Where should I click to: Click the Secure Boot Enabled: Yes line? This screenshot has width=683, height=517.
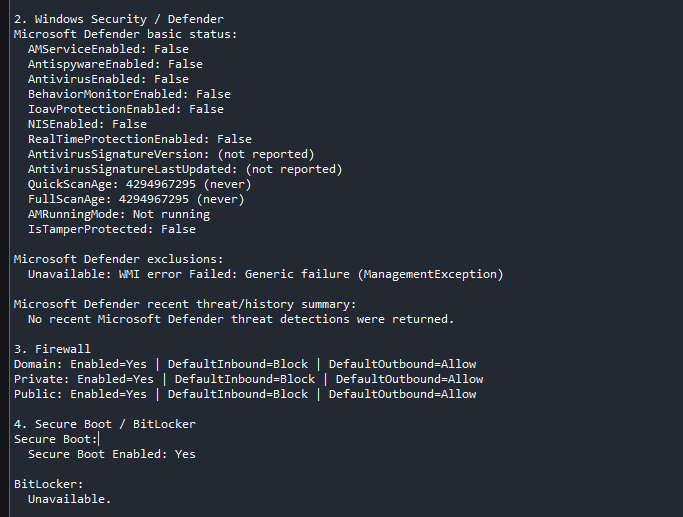click(112, 454)
